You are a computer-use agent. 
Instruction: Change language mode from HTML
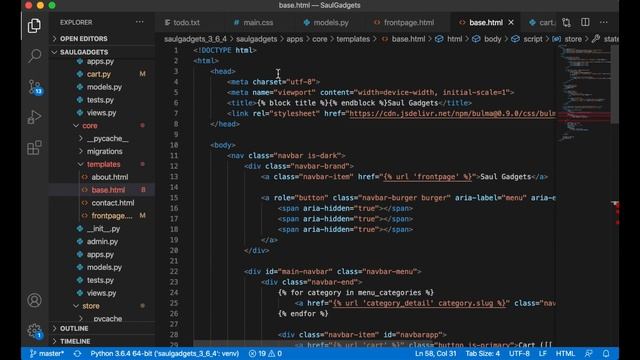[x=565, y=353]
